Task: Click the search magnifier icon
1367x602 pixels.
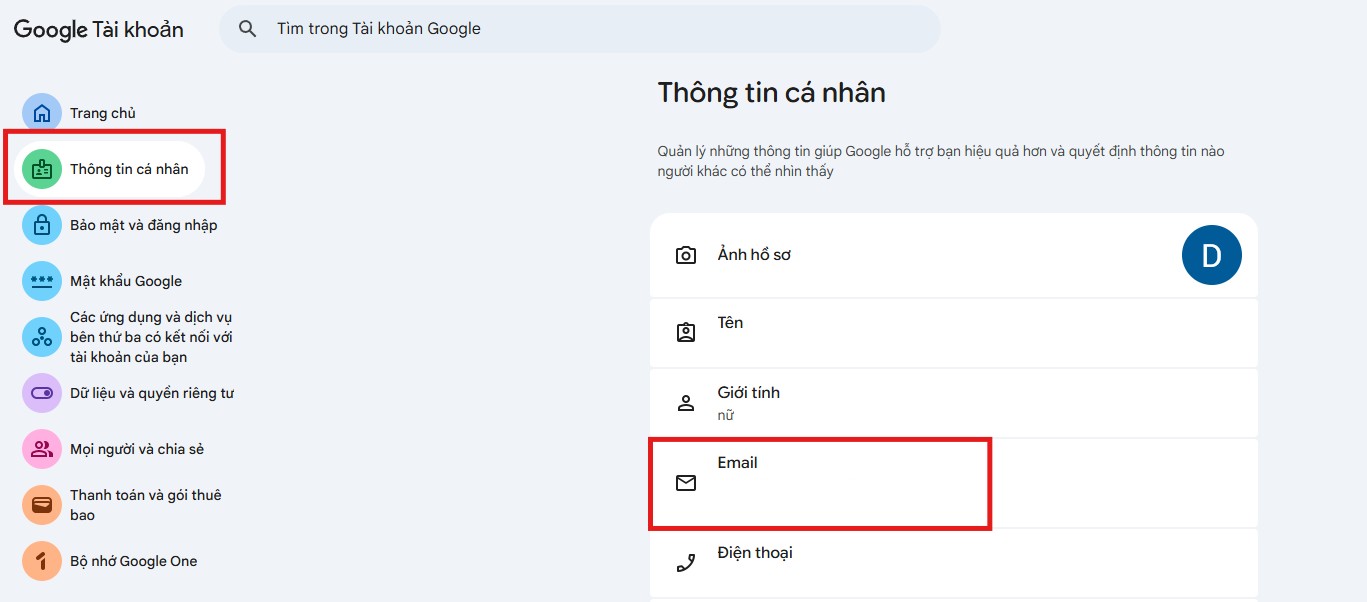Action: 248,29
